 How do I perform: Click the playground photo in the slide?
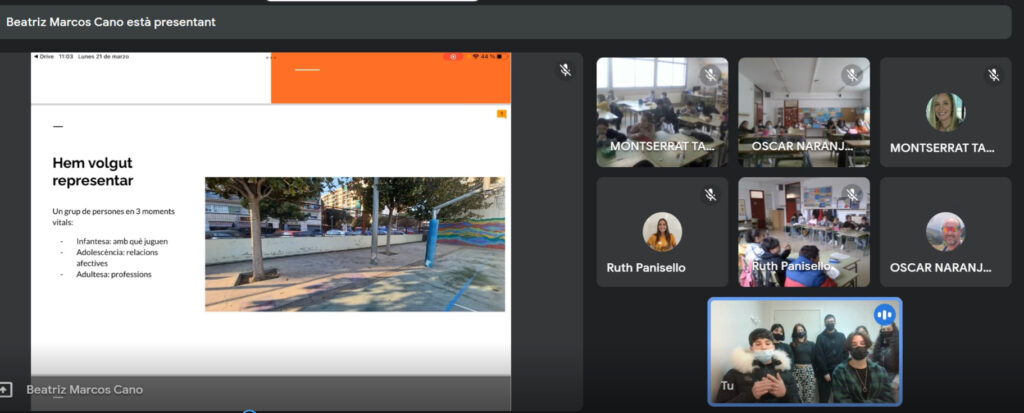pyautogui.click(x=354, y=244)
